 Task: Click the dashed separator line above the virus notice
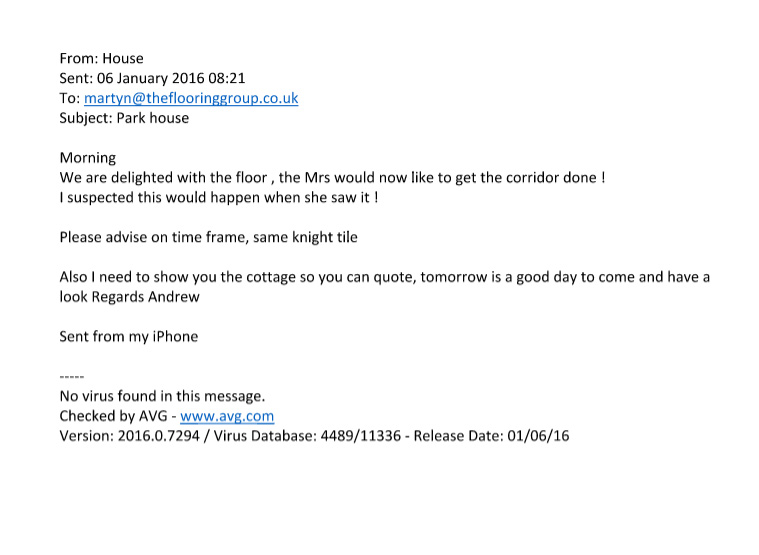[x=72, y=377]
